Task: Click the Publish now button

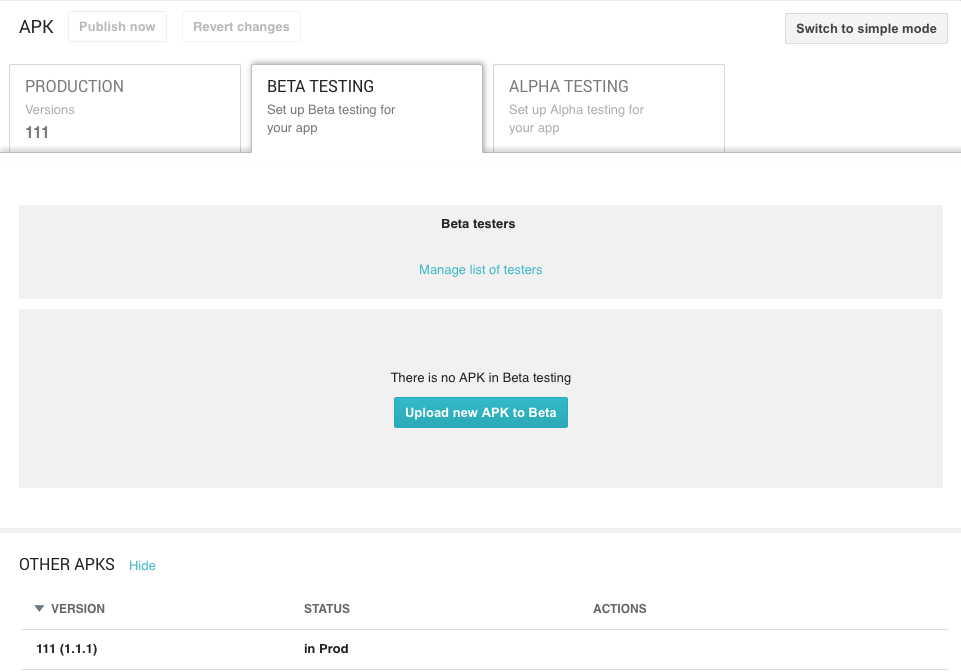Action: coord(117,27)
